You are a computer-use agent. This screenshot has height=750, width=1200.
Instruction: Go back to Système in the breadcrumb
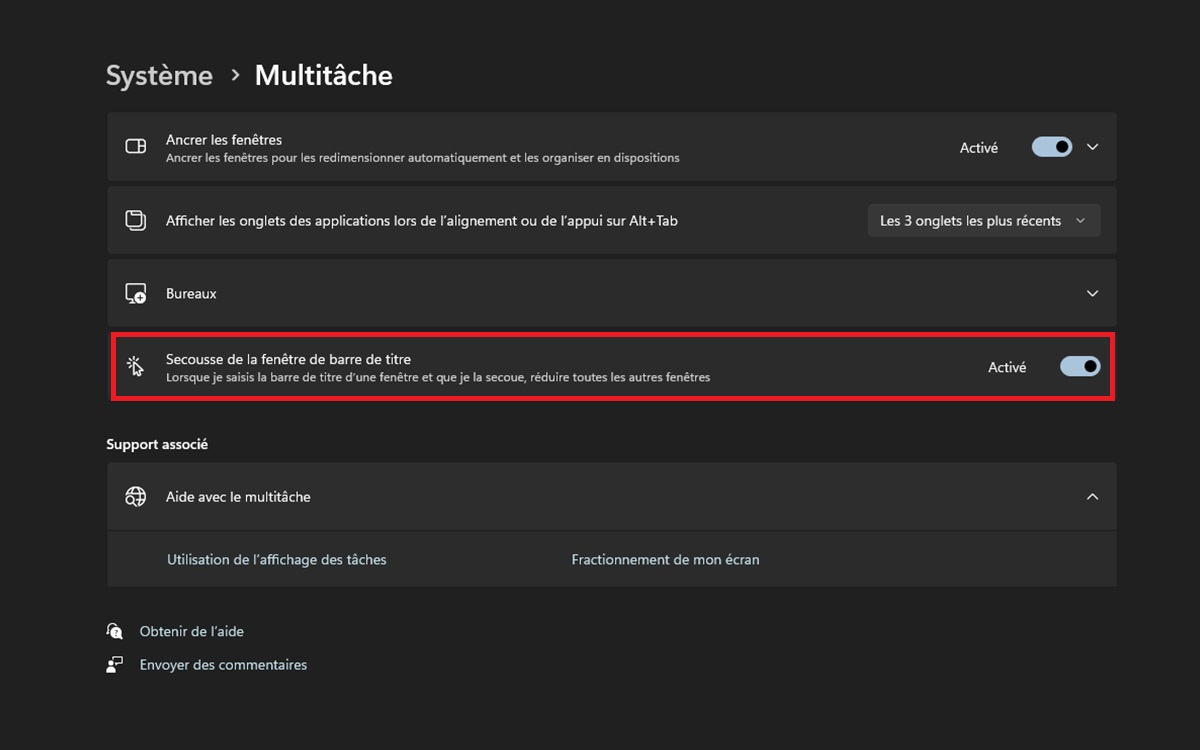coord(159,76)
